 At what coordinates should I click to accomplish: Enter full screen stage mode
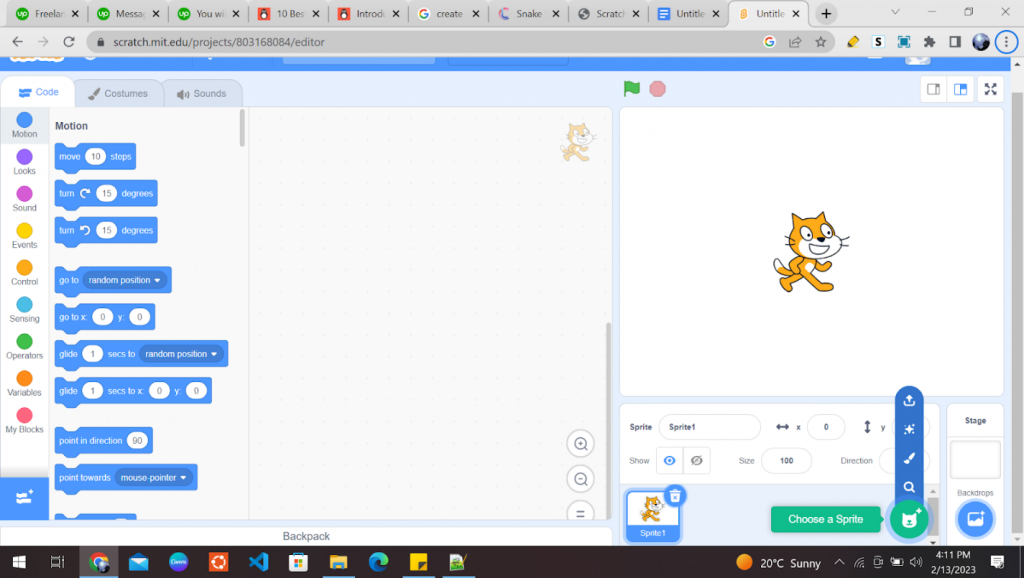[x=990, y=88]
